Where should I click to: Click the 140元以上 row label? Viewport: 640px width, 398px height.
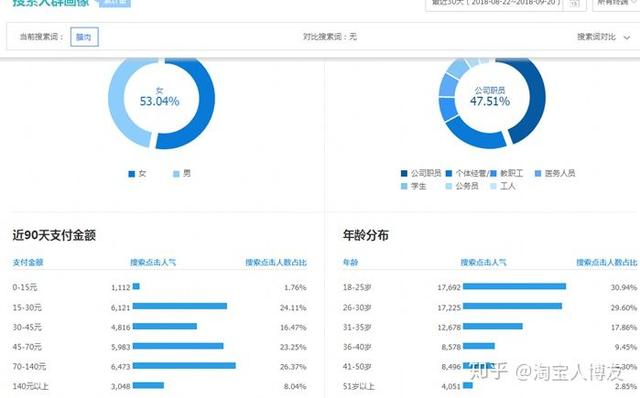click(30, 386)
